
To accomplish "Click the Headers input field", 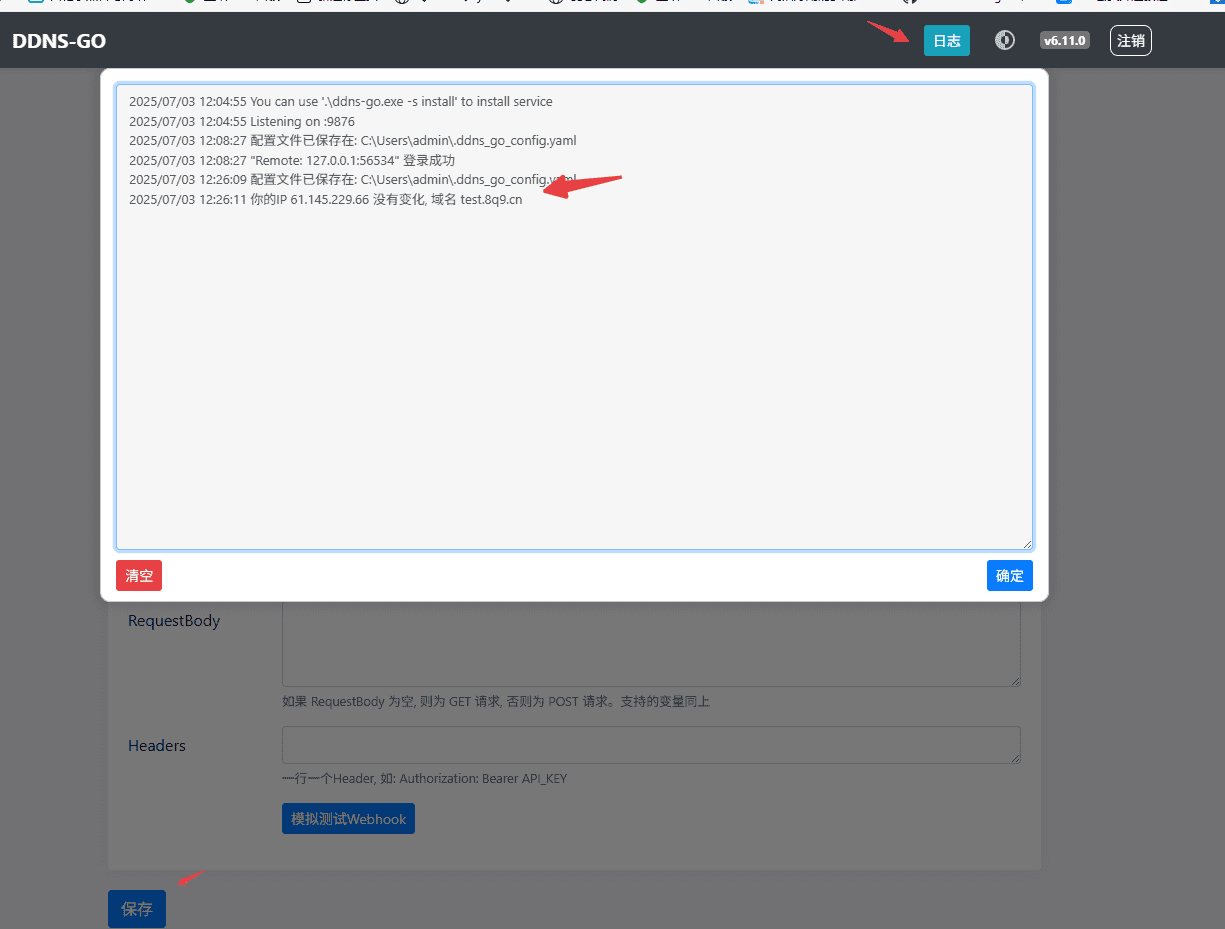I will (x=651, y=745).
